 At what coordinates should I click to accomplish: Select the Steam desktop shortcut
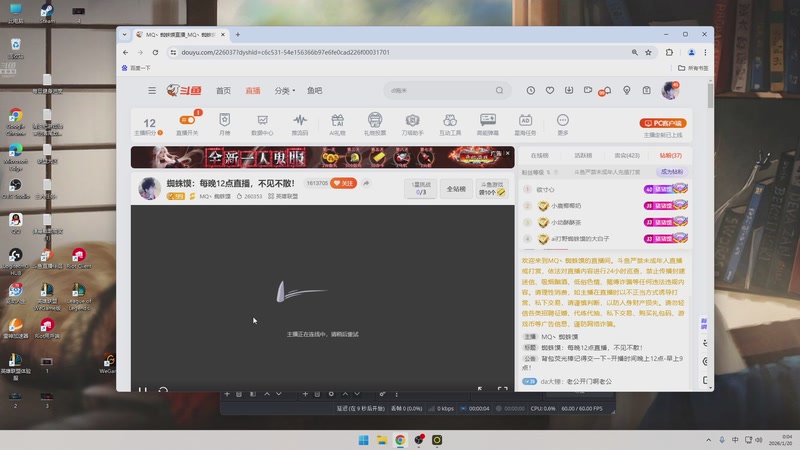coord(47,13)
